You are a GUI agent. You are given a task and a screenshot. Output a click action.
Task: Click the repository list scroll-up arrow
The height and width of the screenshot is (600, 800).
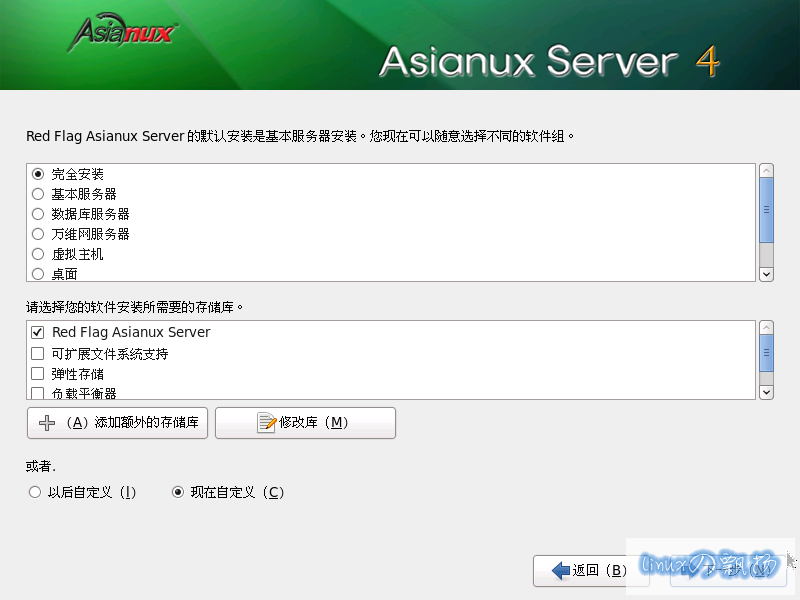[x=766, y=328]
